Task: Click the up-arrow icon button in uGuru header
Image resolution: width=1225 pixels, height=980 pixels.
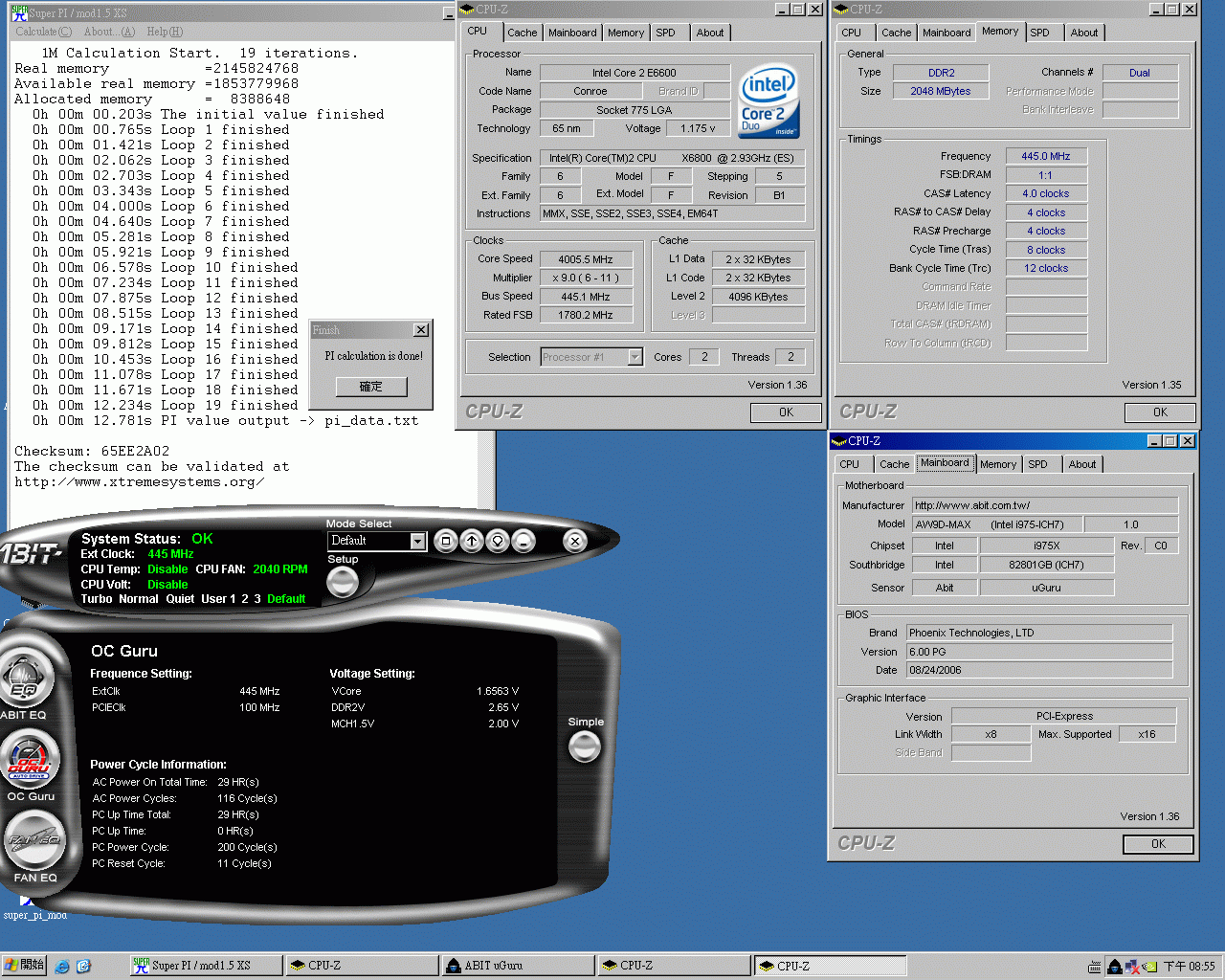Action: click(x=472, y=542)
